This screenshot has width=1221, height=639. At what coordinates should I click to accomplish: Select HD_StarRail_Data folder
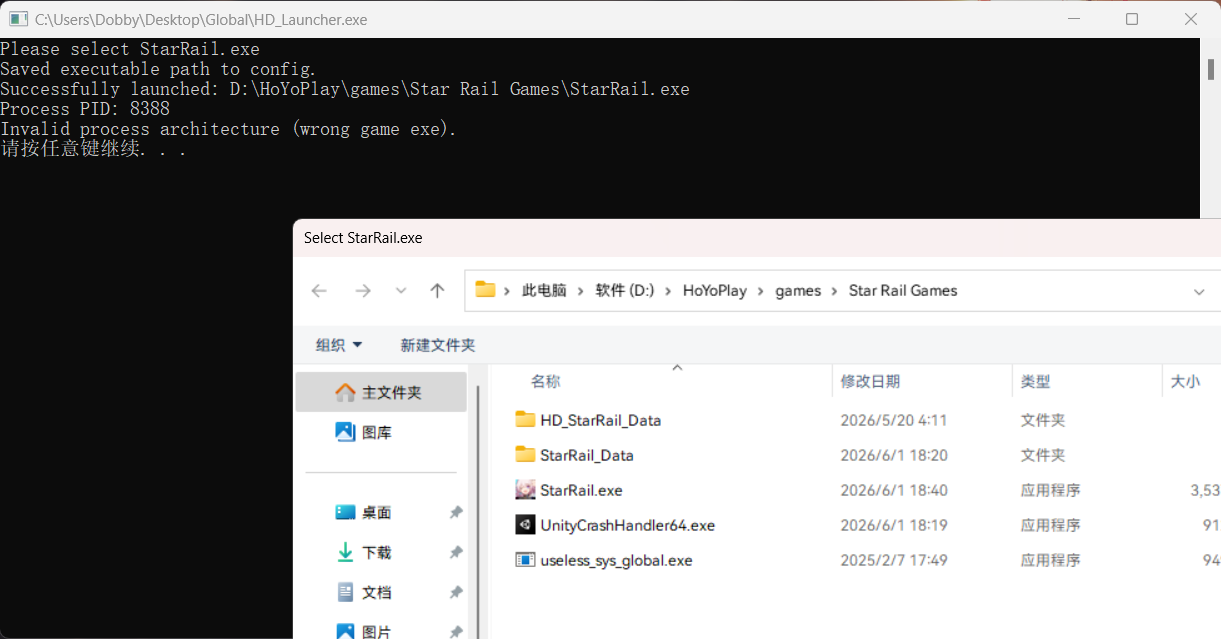point(600,420)
